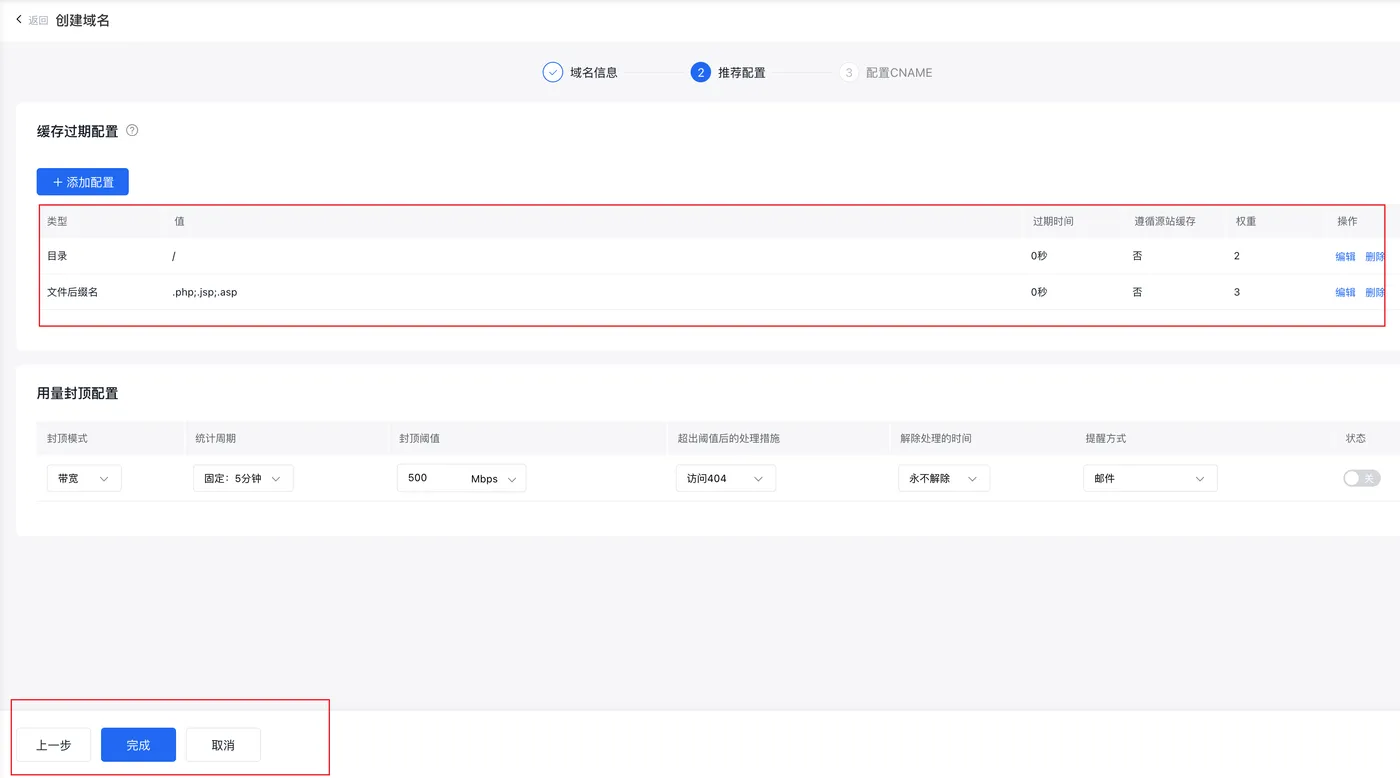Click the 权重 column header

click(x=1246, y=221)
